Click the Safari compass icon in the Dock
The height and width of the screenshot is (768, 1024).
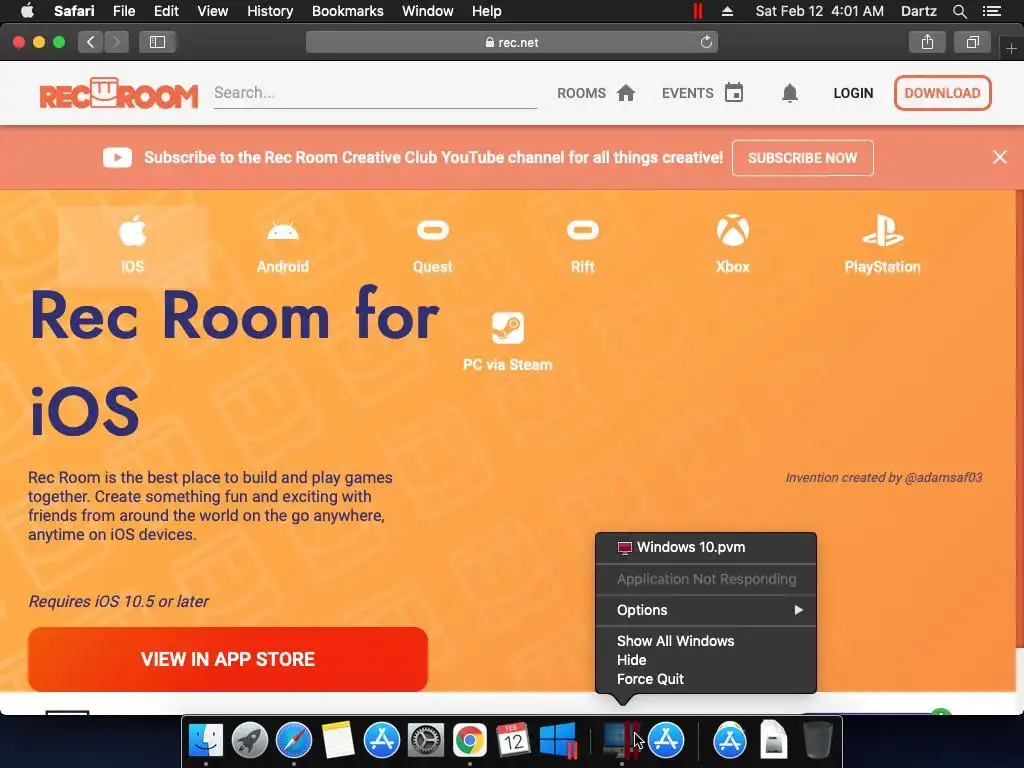pyautogui.click(x=294, y=740)
